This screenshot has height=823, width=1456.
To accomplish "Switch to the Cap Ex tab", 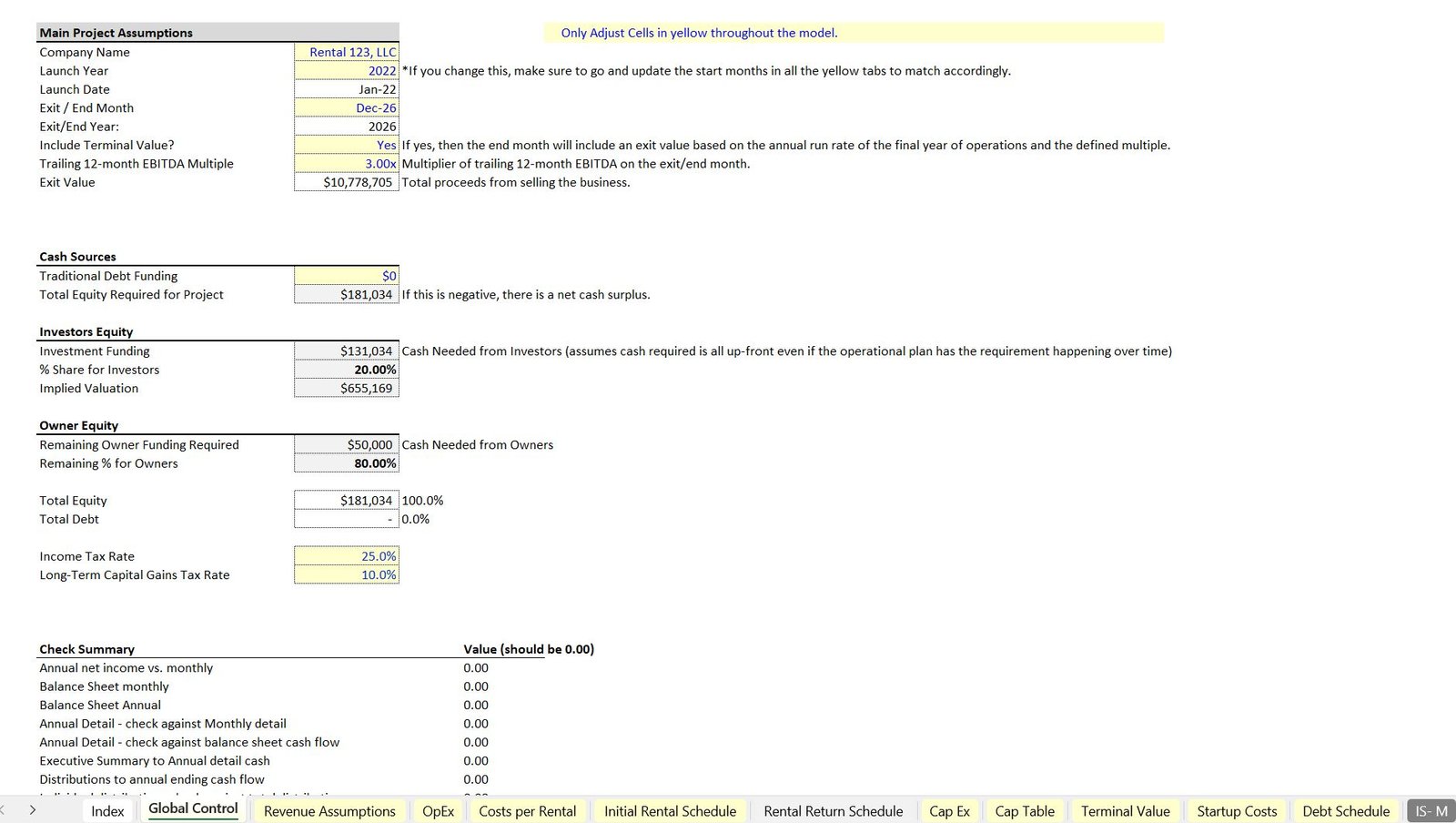I will click(949, 811).
